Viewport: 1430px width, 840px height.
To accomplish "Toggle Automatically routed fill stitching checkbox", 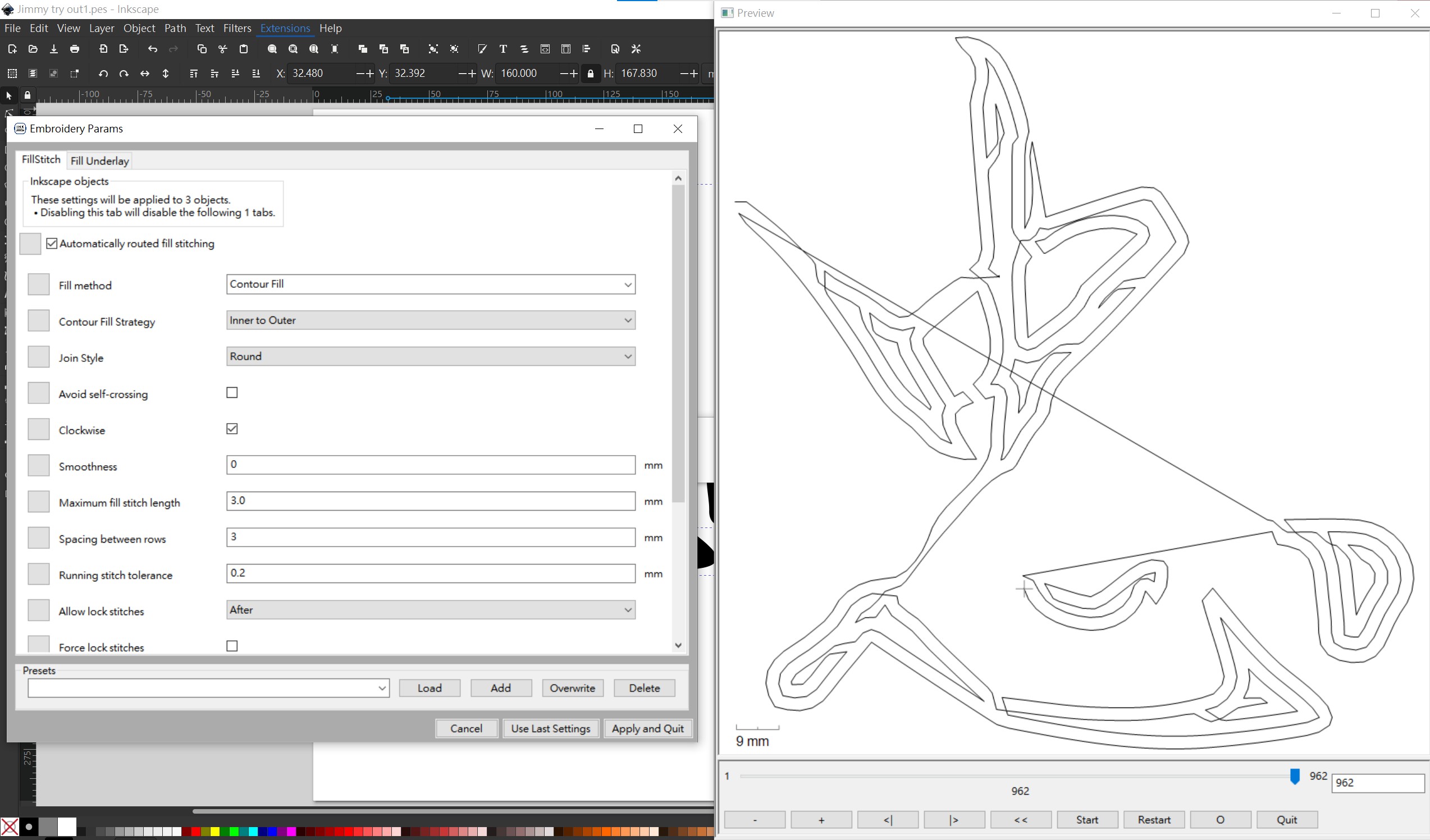I will 52,243.
